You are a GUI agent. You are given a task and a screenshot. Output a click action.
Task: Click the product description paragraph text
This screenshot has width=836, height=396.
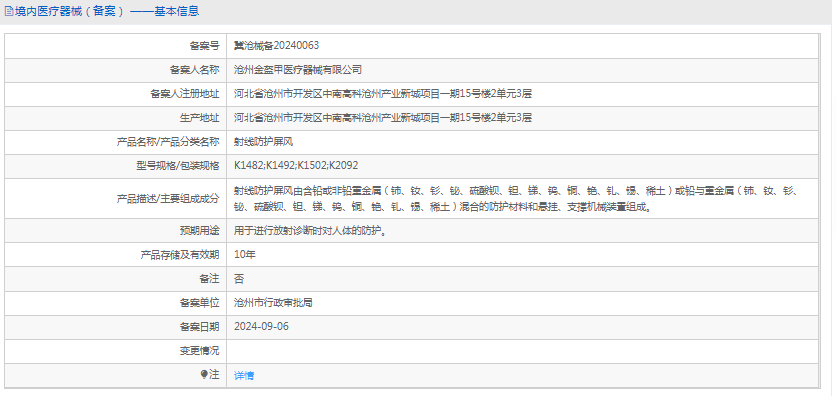(515, 198)
